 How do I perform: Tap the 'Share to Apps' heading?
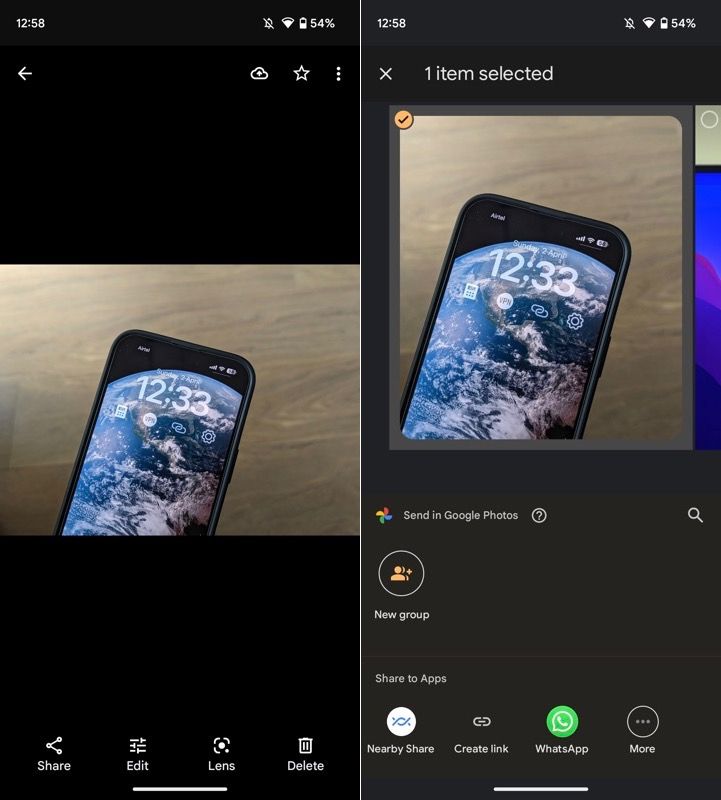pos(411,679)
